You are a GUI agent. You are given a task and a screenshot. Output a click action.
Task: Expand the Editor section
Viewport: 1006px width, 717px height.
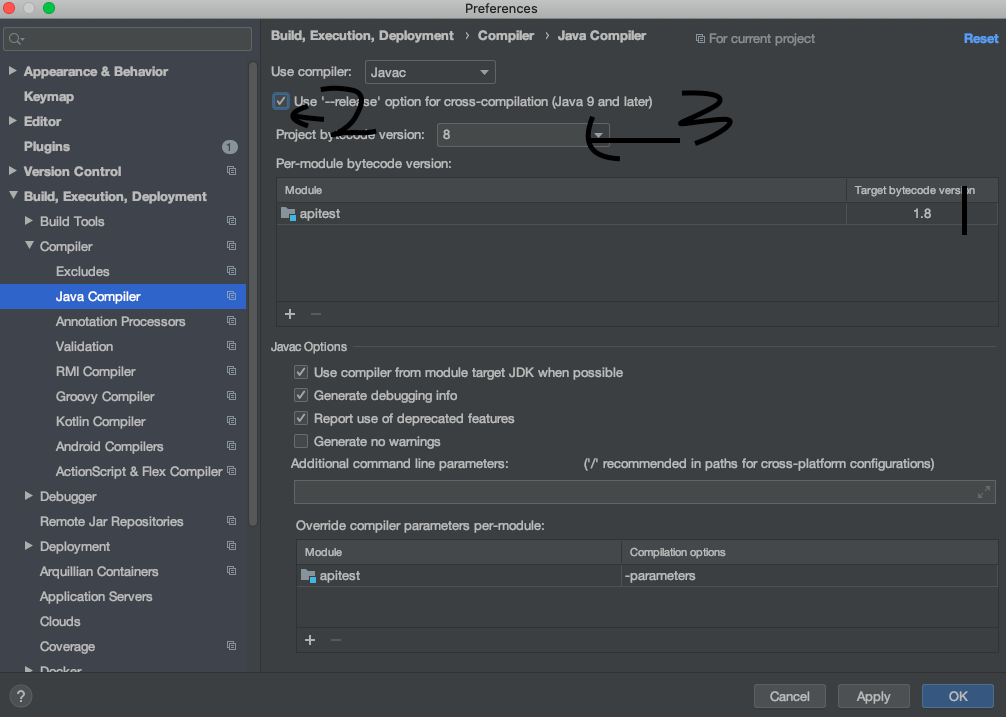(x=12, y=121)
